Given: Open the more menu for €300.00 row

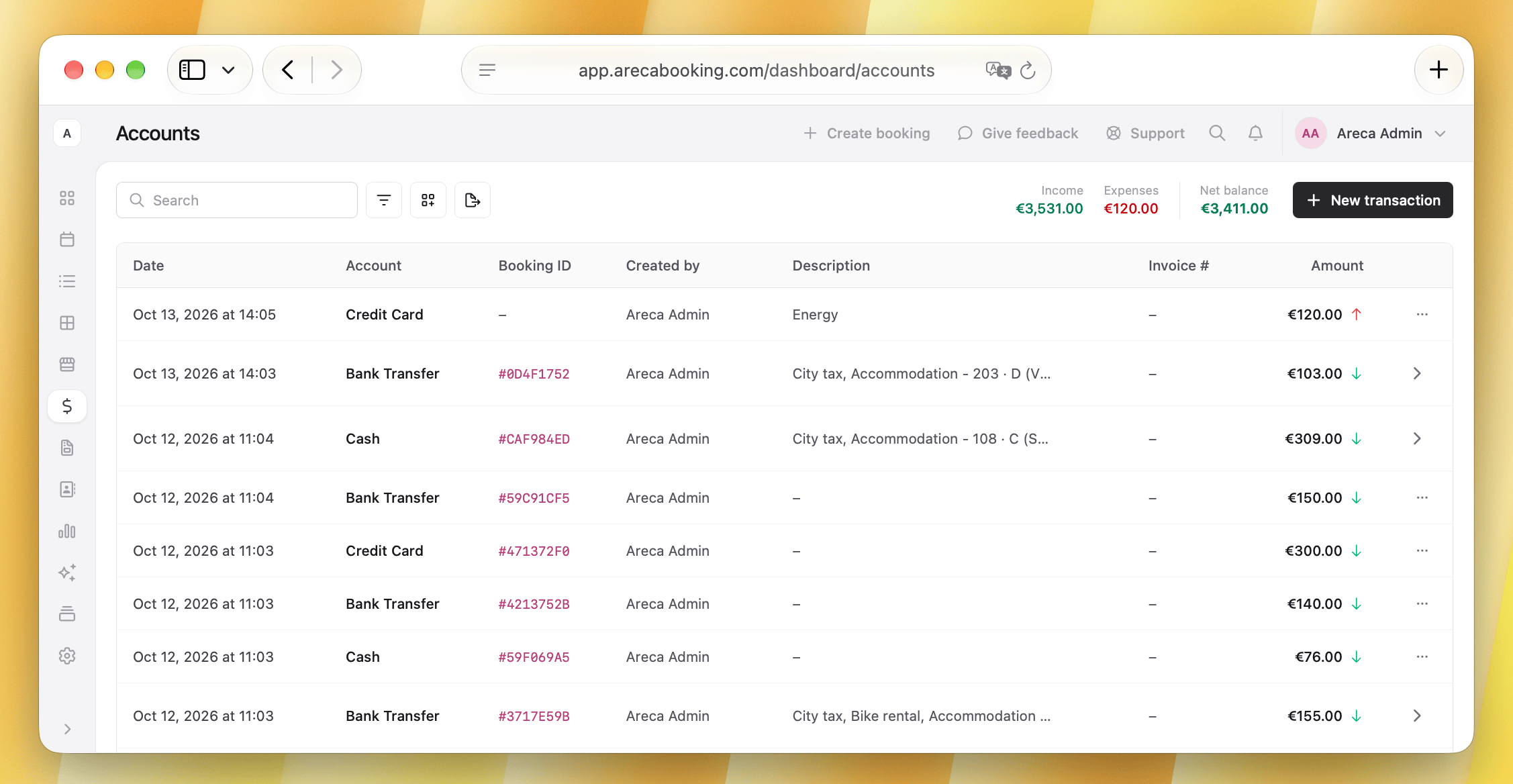Looking at the screenshot, I should (1422, 550).
